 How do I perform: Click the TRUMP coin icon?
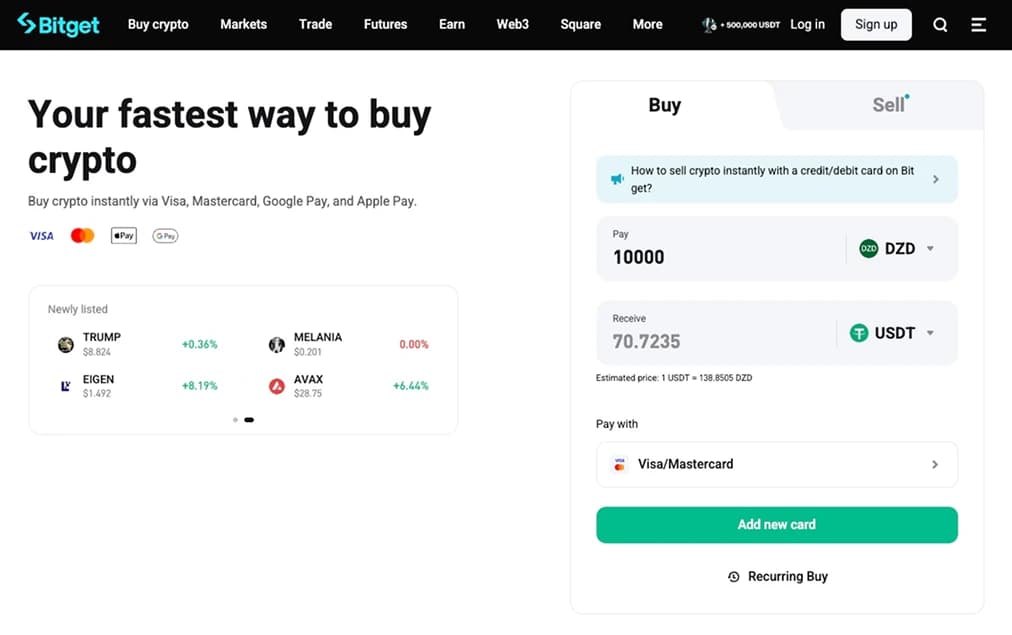click(66, 345)
